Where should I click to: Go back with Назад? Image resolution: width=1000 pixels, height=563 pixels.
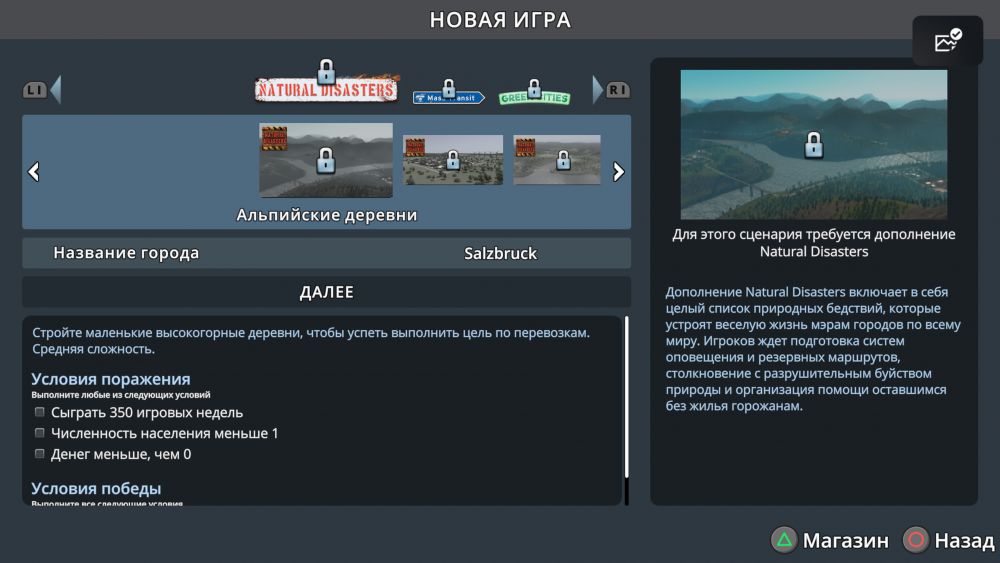point(964,541)
